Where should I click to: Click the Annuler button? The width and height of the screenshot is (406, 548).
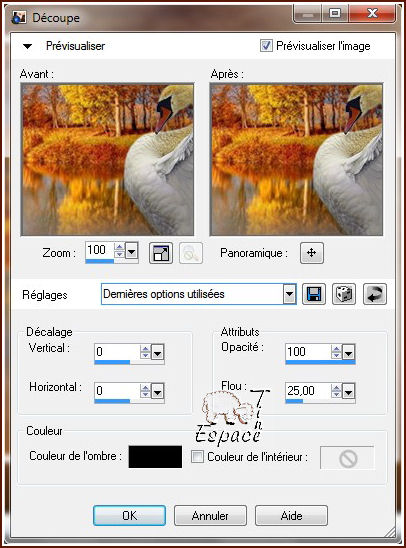pyautogui.click(x=210, y=515)
